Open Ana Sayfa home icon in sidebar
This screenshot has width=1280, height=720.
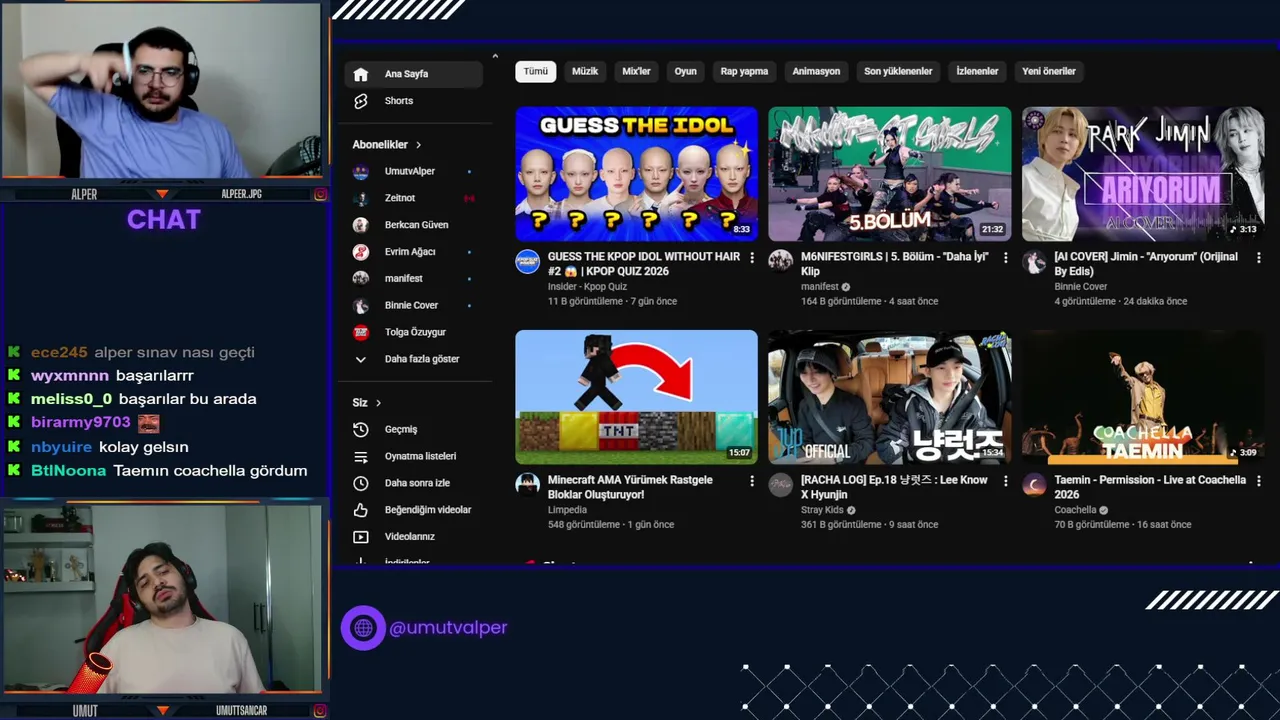click(x=361, y=74)
